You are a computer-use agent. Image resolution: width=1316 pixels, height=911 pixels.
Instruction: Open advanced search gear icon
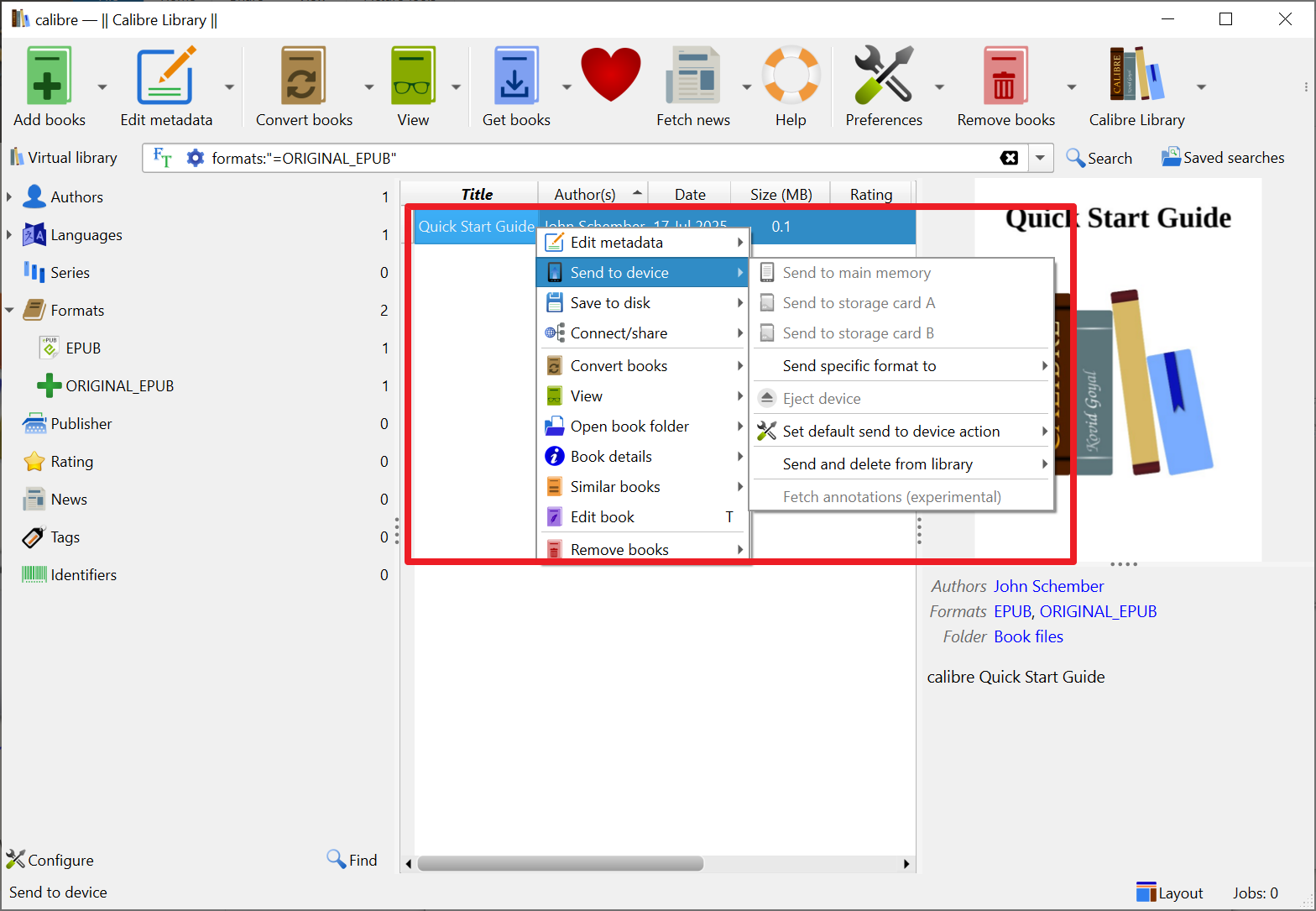point(195,158)
